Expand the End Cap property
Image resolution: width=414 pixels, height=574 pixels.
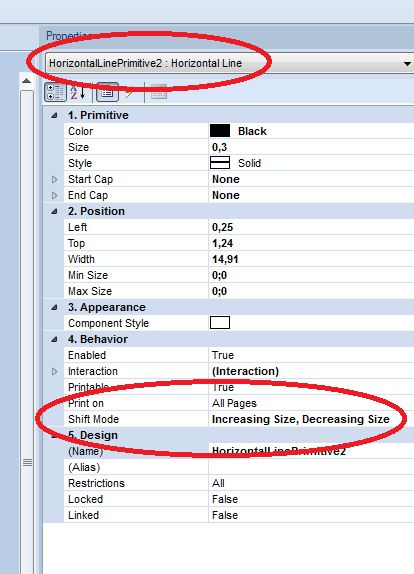(x=55, y=195)
